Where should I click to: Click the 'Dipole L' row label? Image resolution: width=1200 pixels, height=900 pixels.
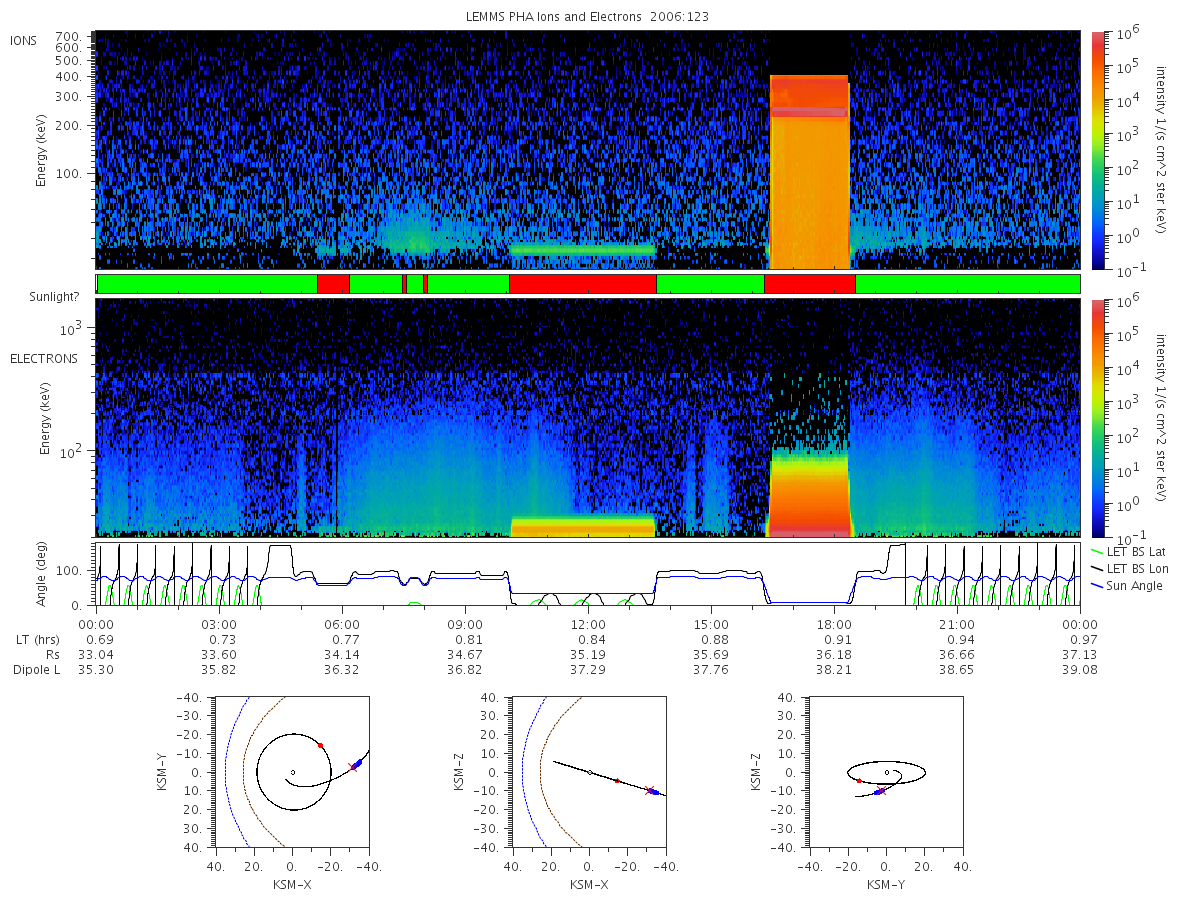point(37,670)
